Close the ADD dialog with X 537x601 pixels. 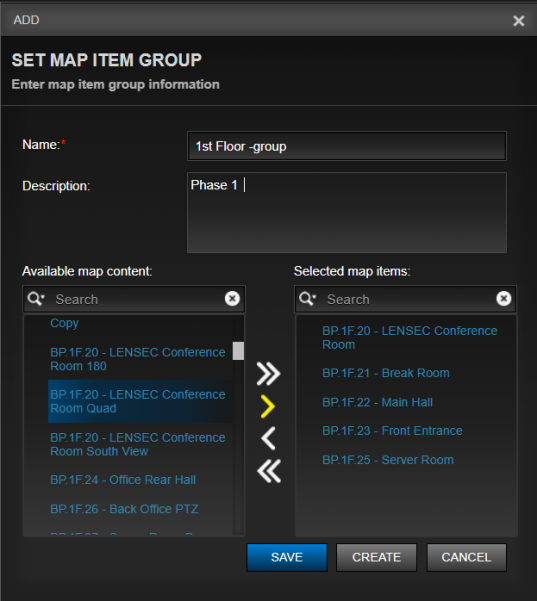(519, 20)
